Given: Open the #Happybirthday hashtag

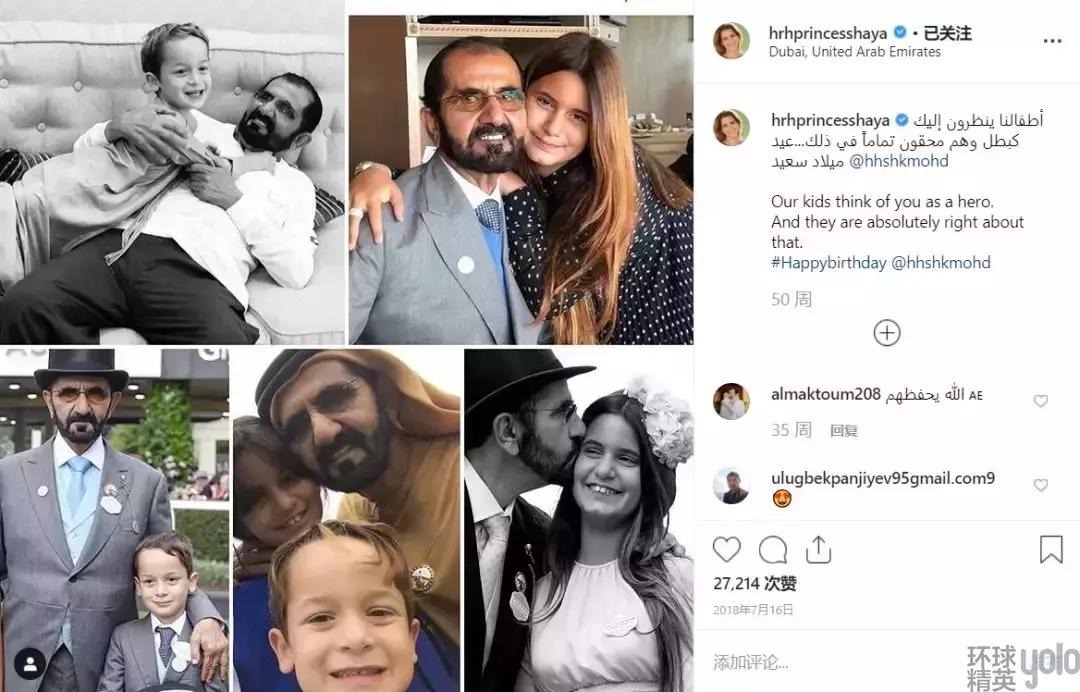Looking at the screenshot, I should (x=829, y=263).
